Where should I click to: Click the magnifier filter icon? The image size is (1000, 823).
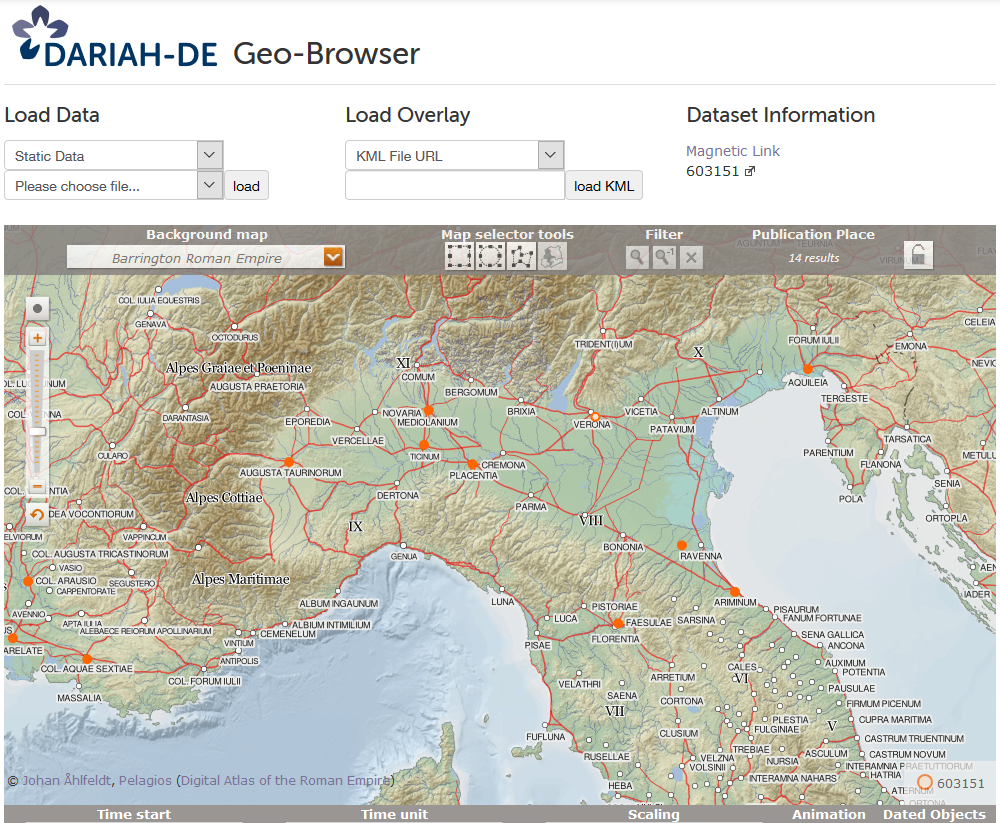tap(637, 257)
